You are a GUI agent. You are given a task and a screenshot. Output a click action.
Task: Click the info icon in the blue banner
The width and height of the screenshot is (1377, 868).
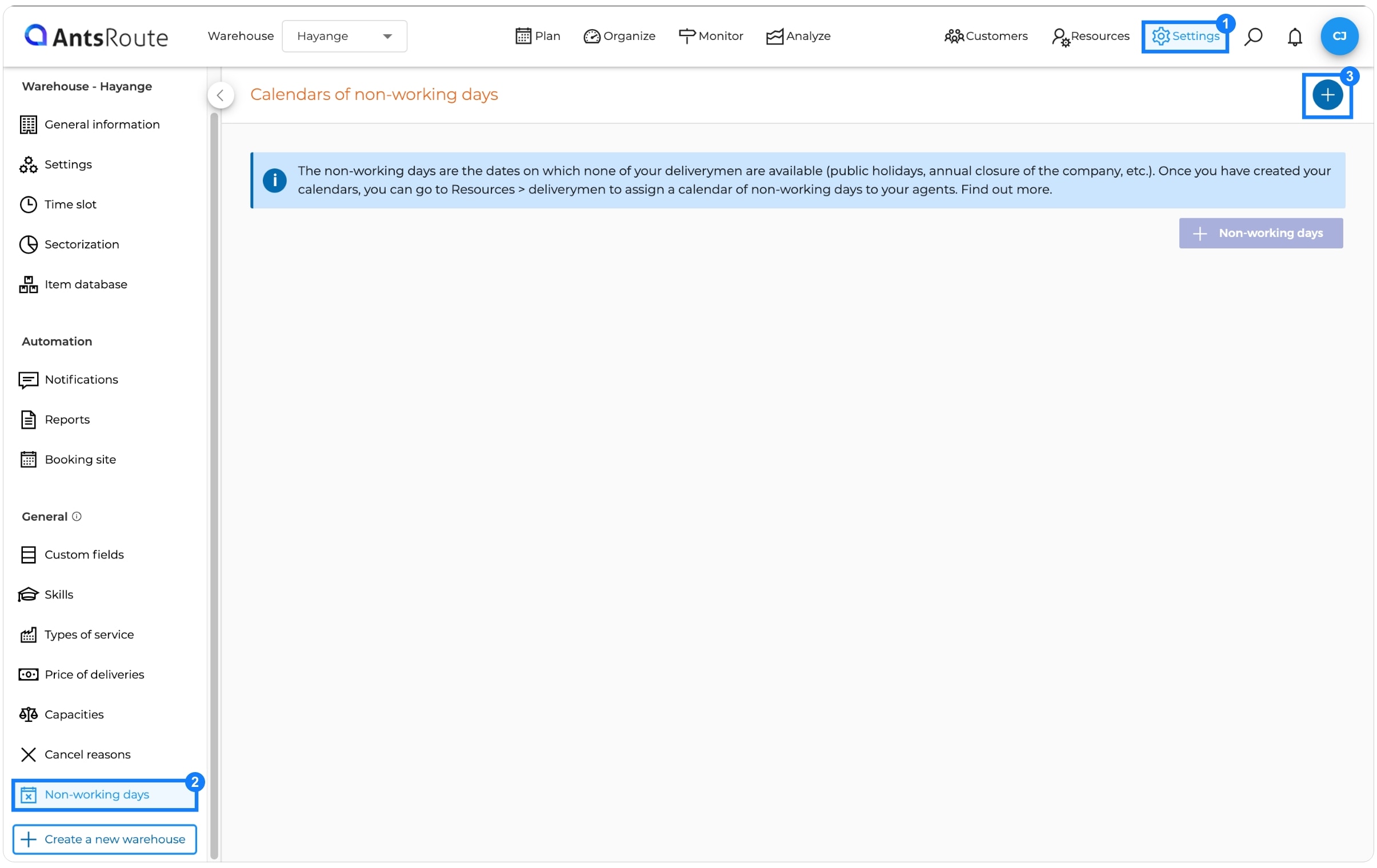tap(274, 180)
